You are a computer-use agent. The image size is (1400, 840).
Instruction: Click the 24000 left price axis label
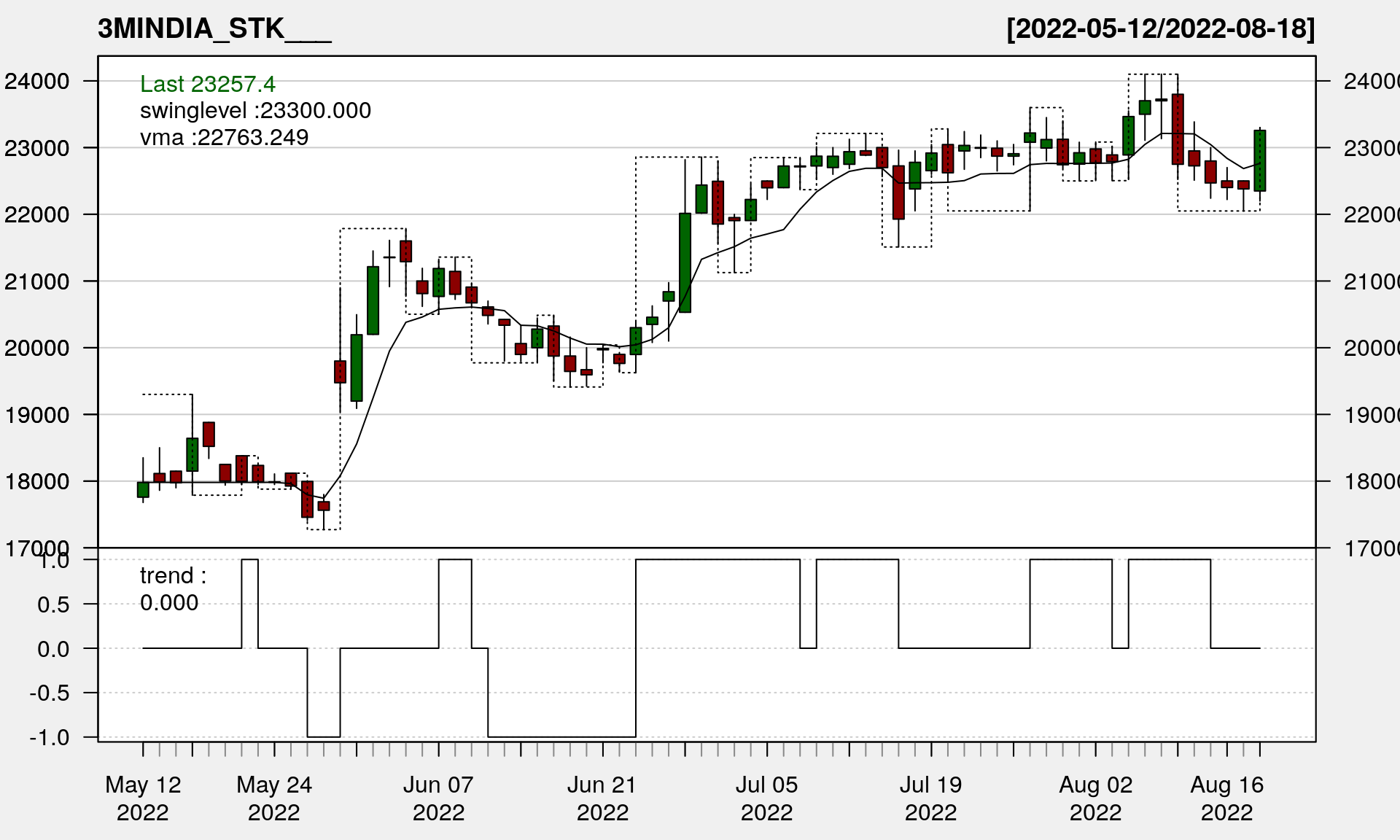pos(37,81)
